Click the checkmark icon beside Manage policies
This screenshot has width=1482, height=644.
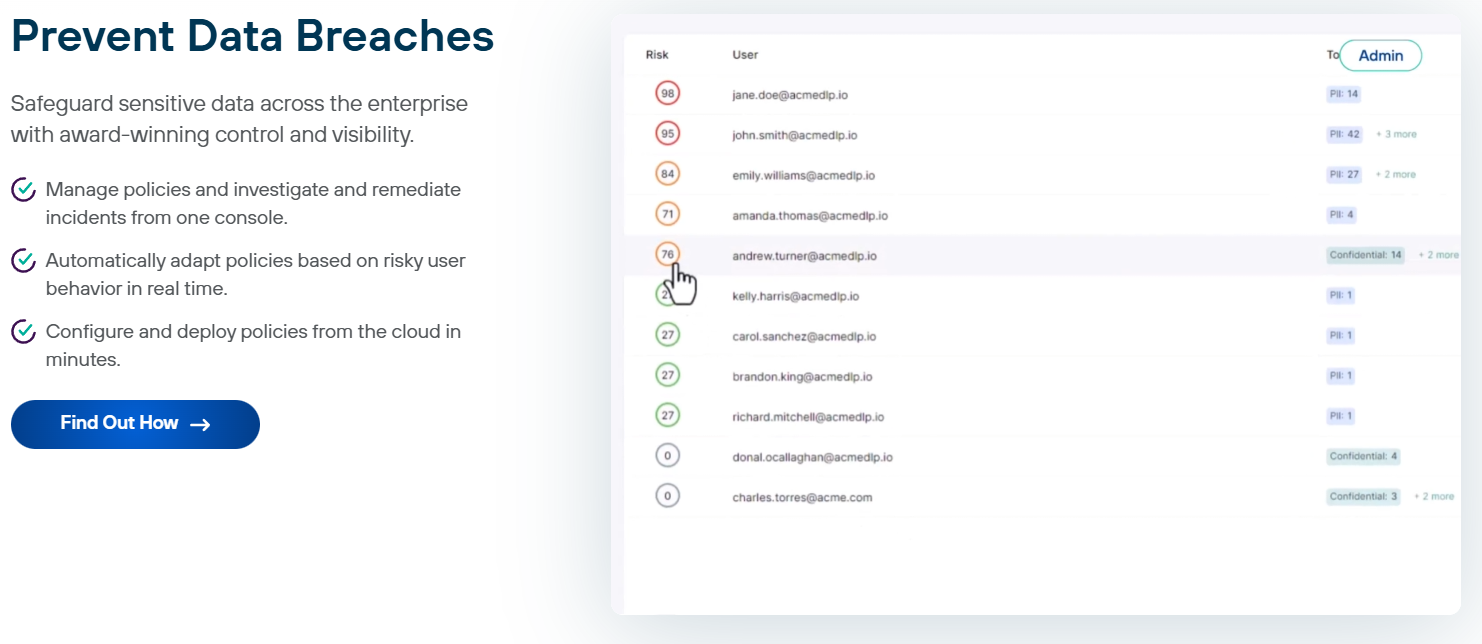[x=23, y=190]
